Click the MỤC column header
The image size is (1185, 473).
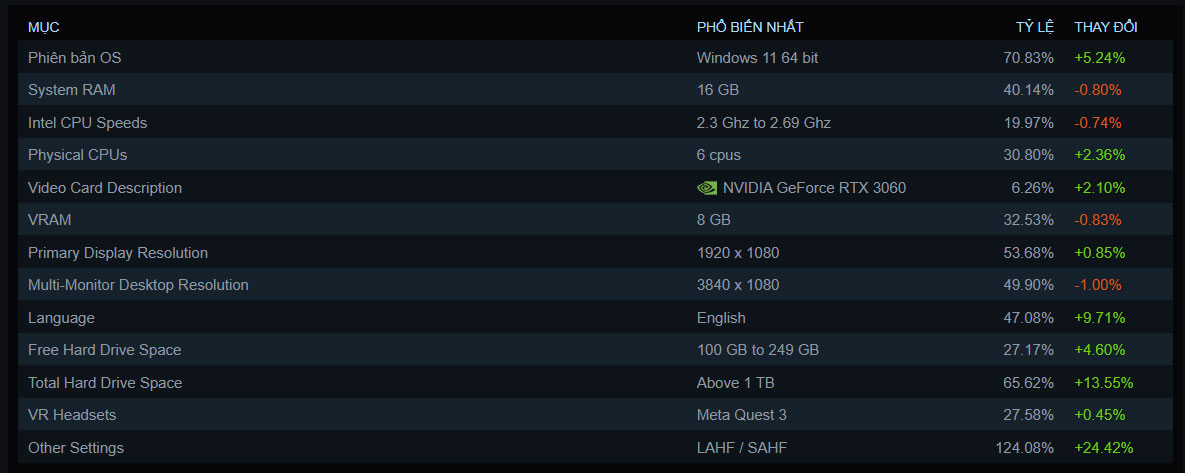point(44,27)
